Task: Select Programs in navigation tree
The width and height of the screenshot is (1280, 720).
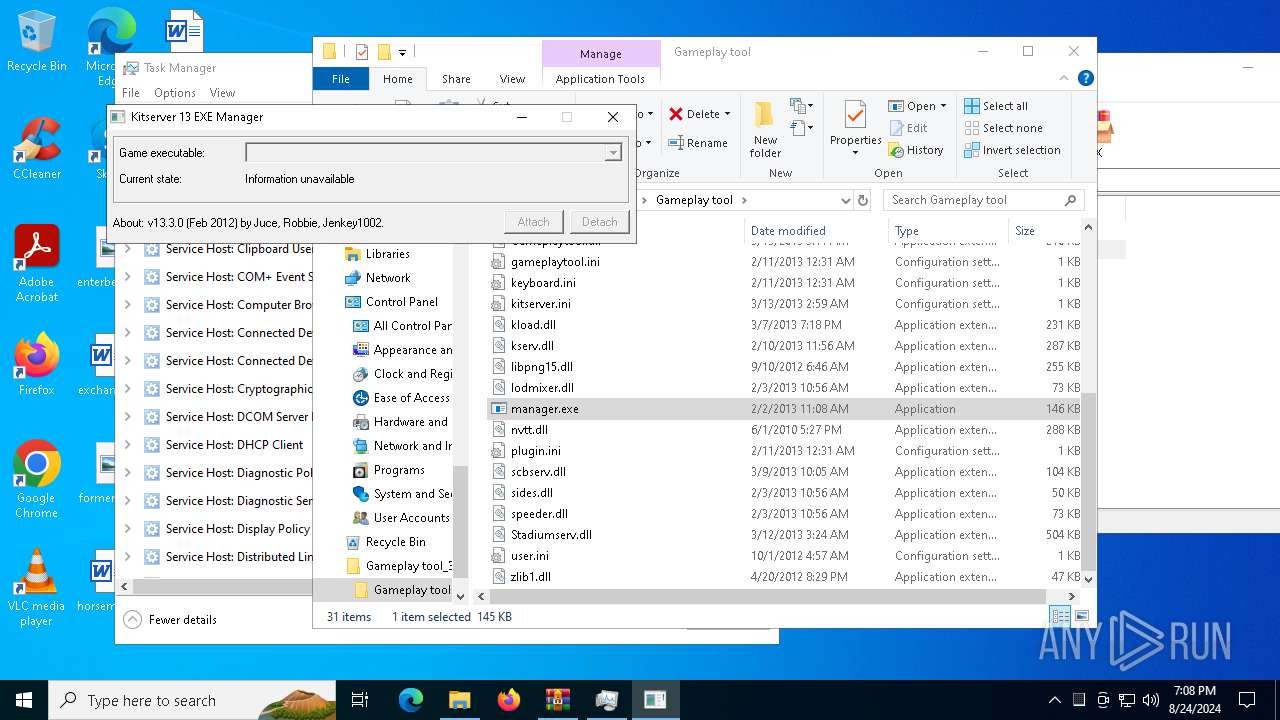Action: 399,470
